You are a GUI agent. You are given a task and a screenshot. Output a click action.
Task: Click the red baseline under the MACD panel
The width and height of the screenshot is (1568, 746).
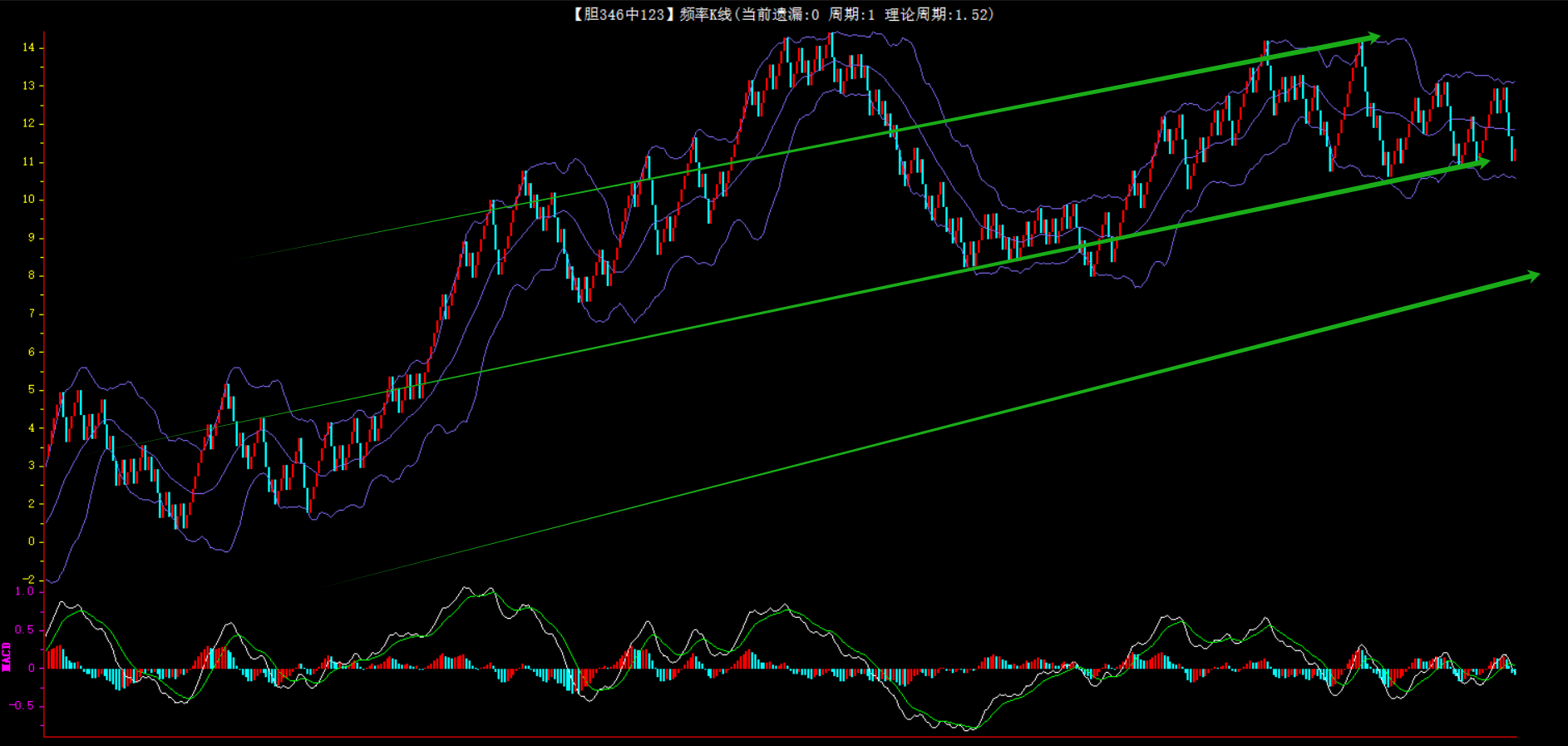pyautogui.click(x=780, y=736)
